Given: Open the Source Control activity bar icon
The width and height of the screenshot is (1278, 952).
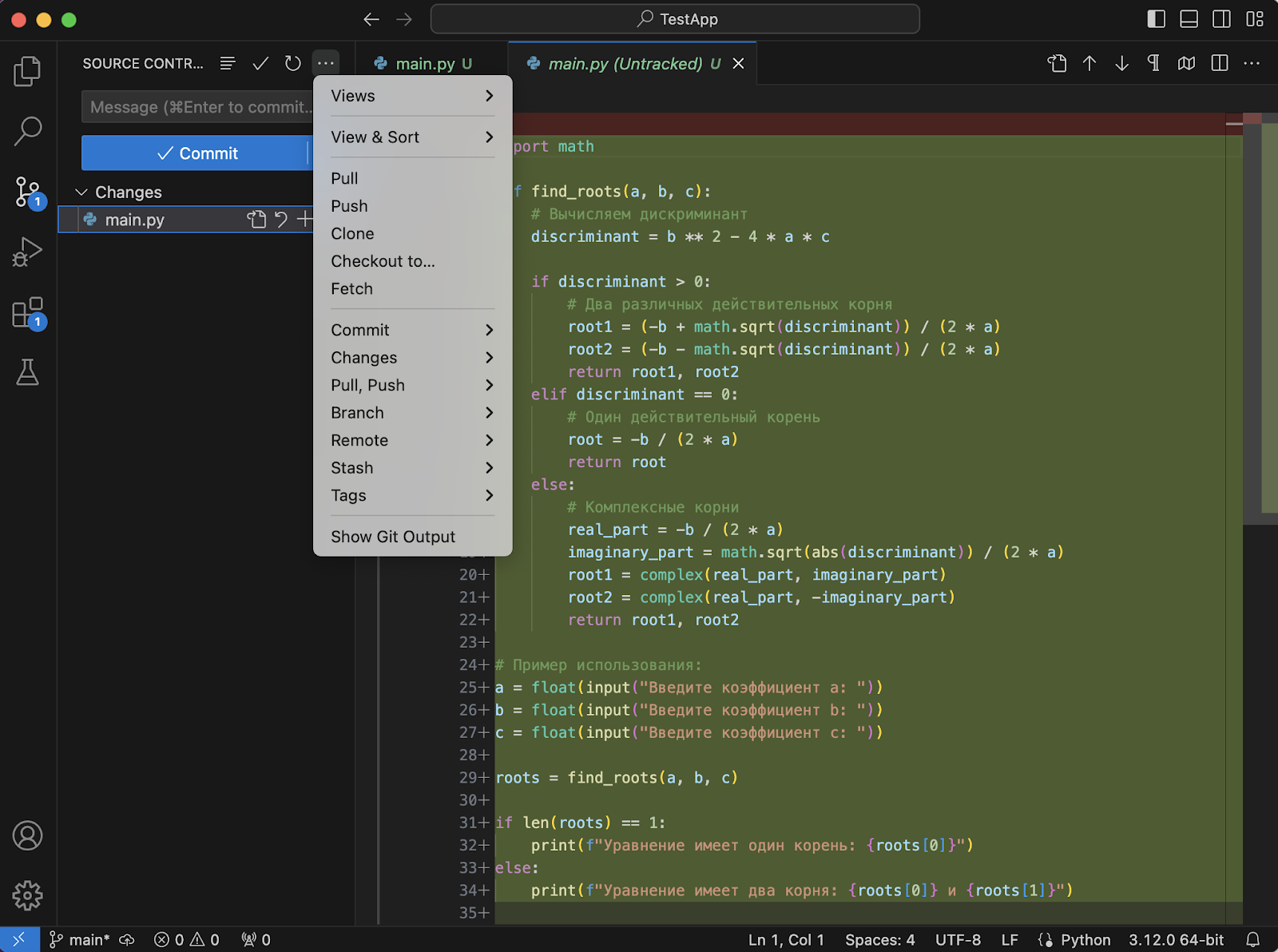Looking at the screenshot, I should 29,192.
